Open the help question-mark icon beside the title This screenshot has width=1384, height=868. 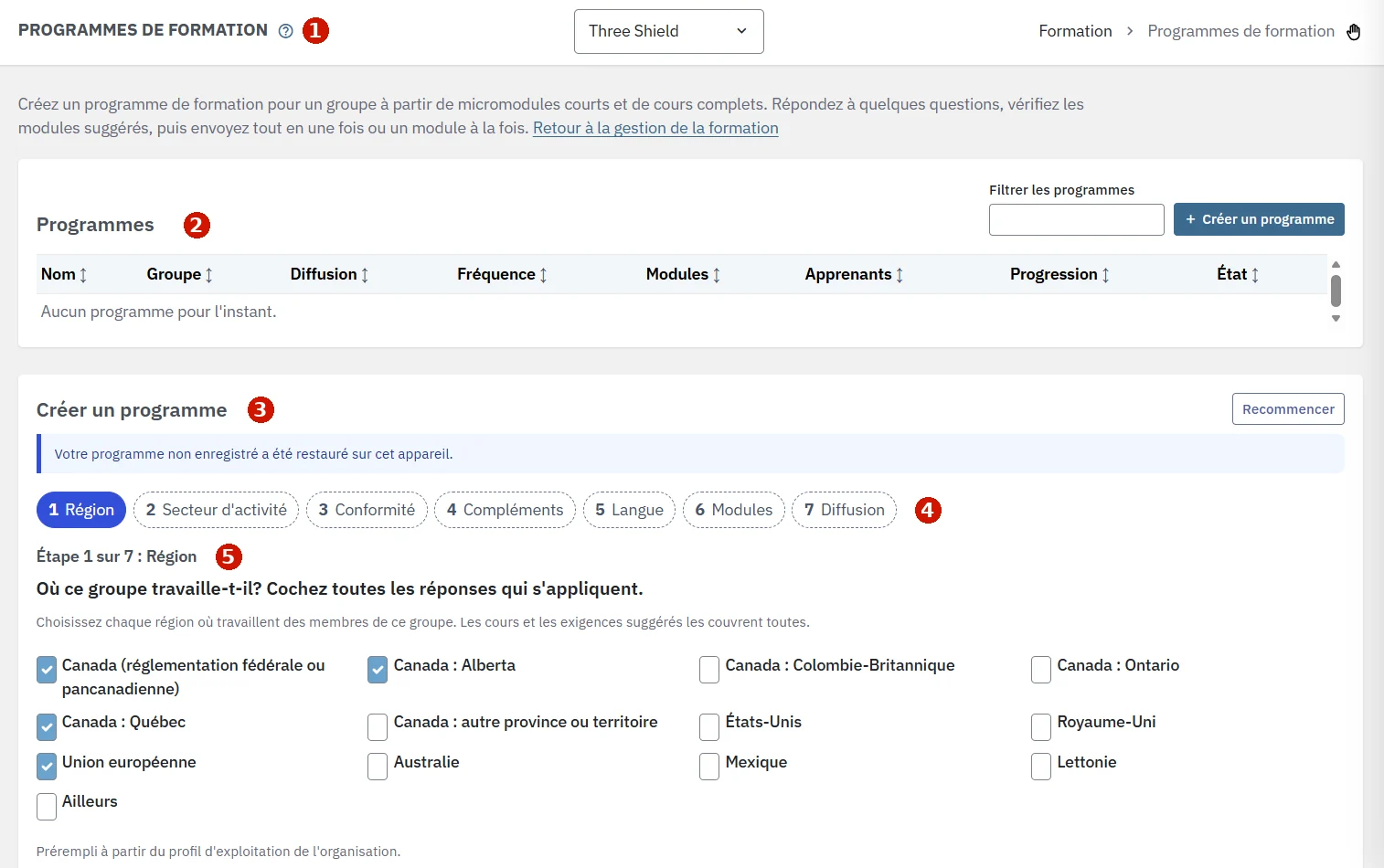tap(285, 31)
